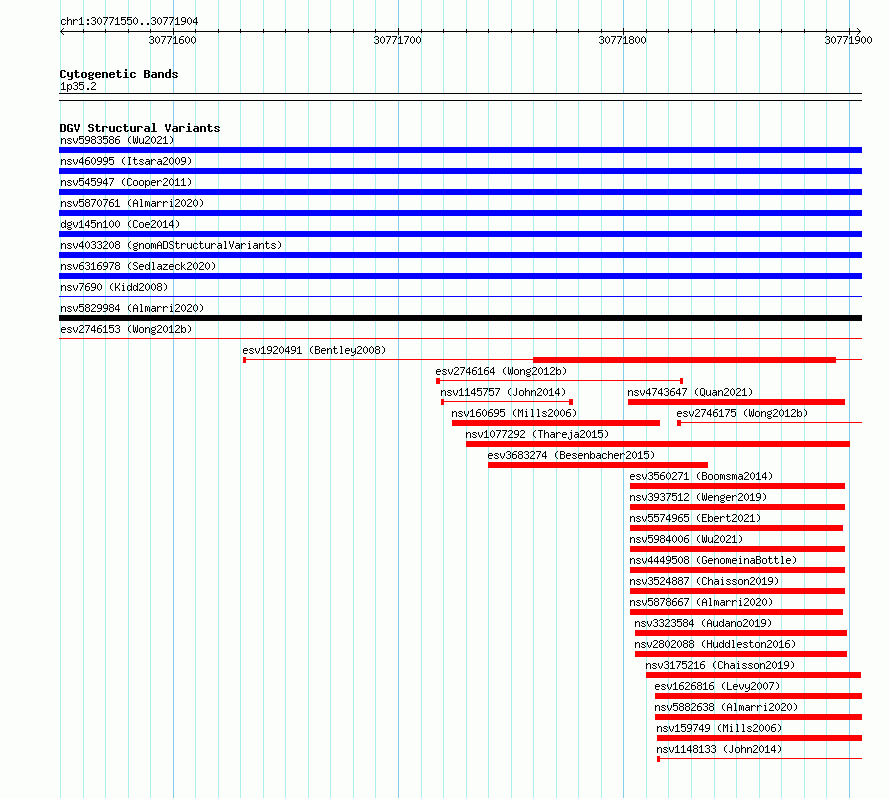Select the nsv460995 (Itsara2009) variant label
The image size is (890, 798).
tap(126, 161)
